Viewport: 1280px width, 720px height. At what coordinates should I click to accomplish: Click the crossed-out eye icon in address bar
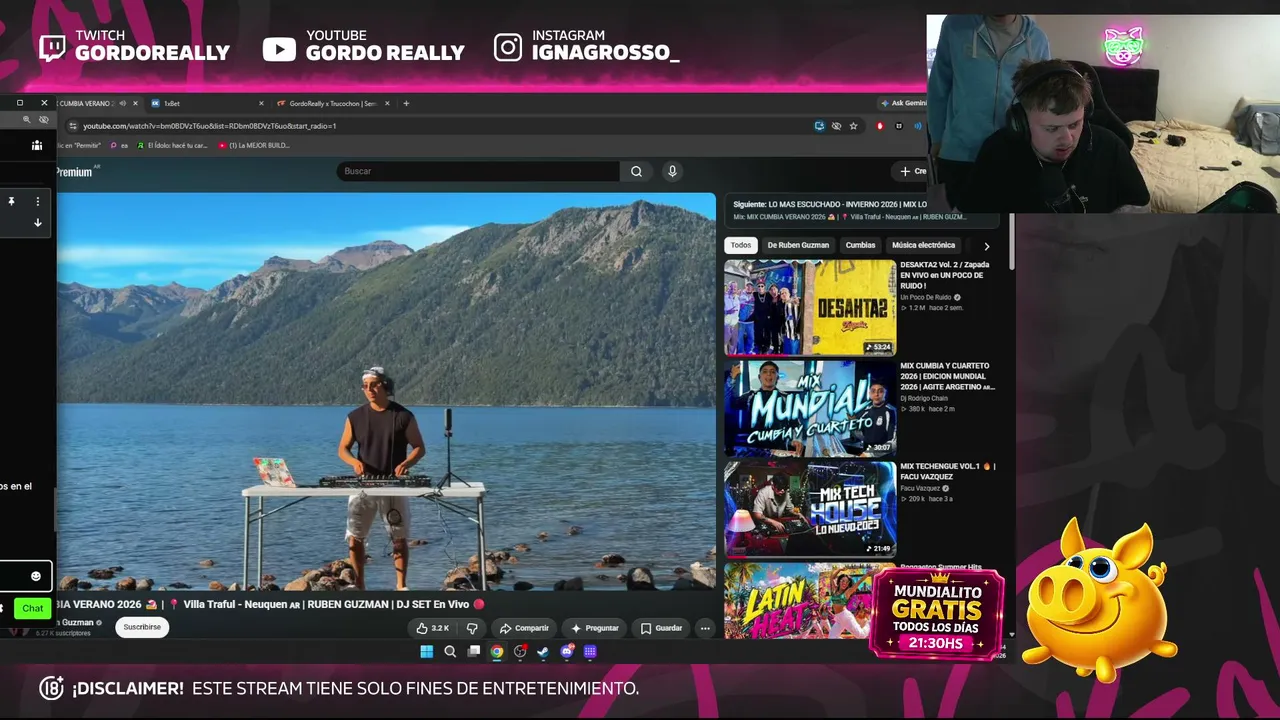pos(836,126)
